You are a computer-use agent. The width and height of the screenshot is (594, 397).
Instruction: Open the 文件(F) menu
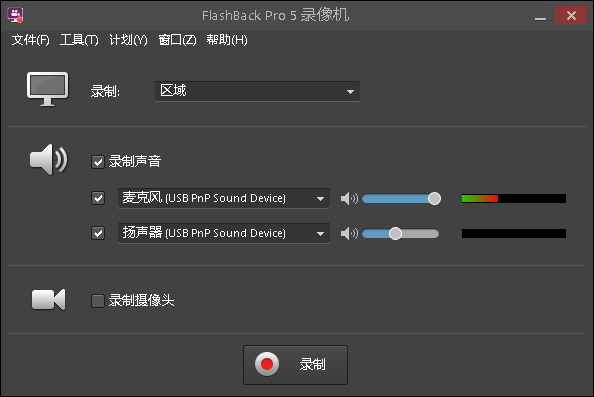click(30, 40)
